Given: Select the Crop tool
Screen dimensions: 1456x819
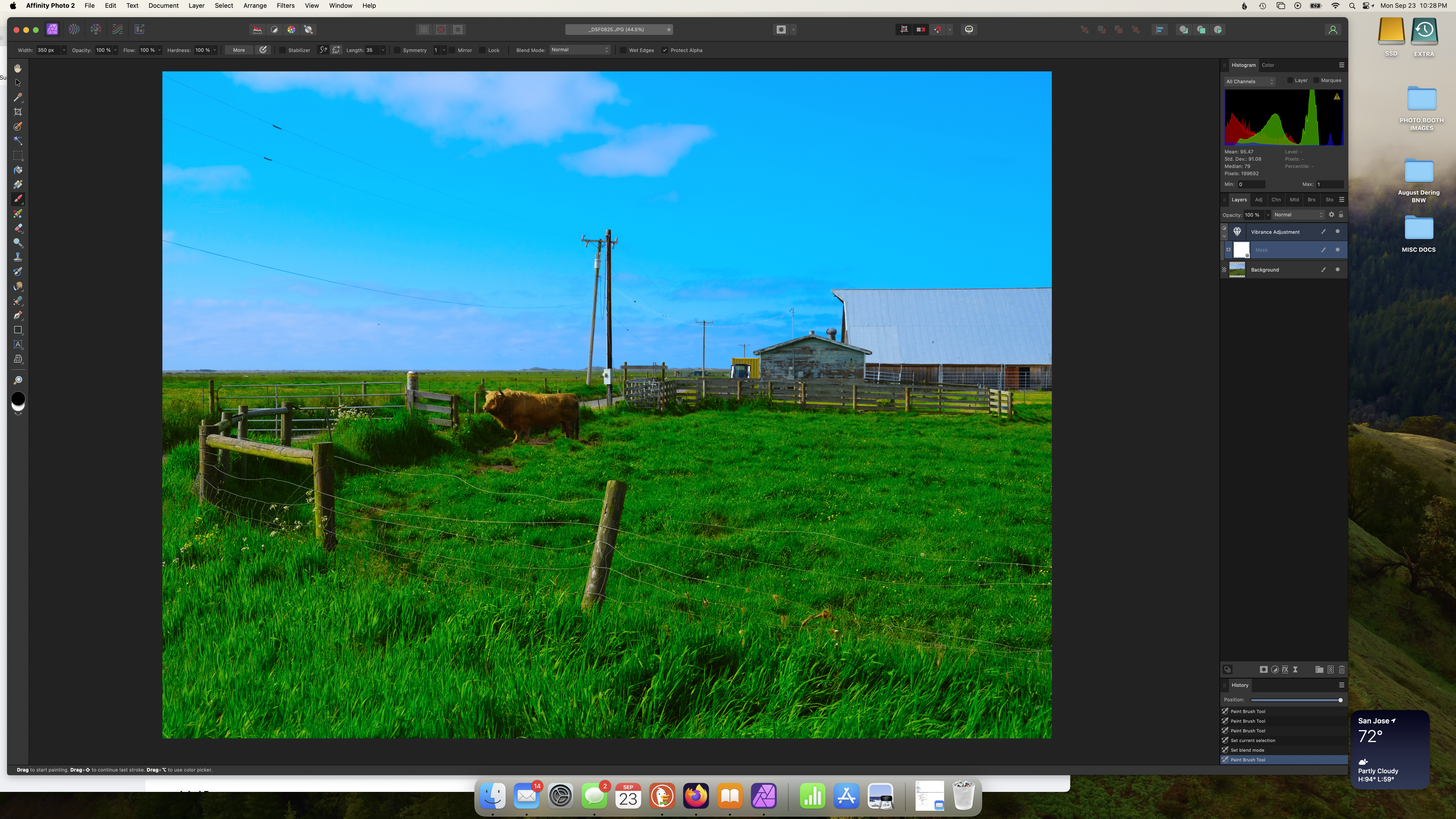Looking at the screenshot, I should coord(18,112).
